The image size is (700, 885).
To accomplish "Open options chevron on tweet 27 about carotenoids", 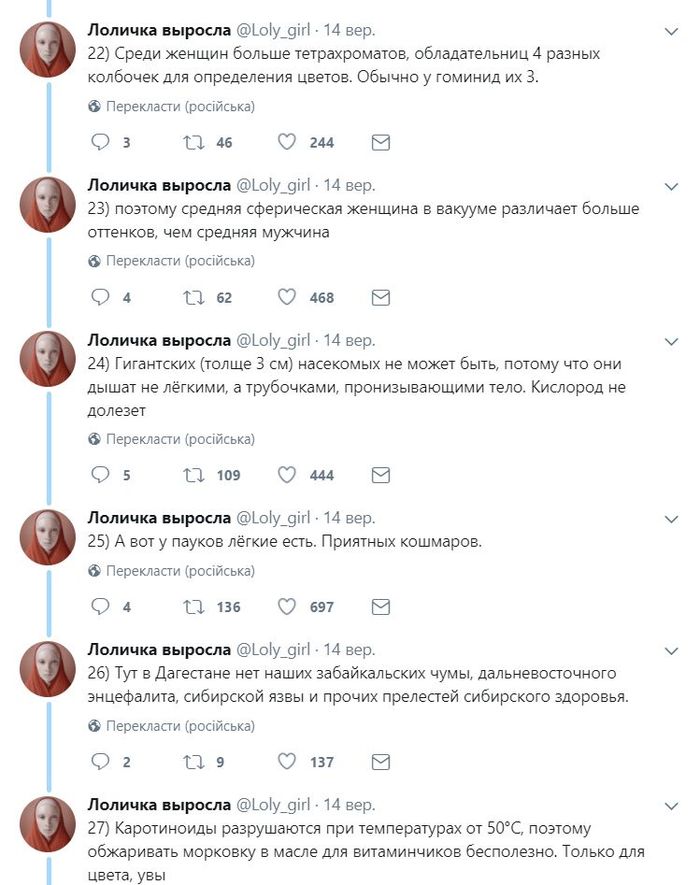I will (x=671, y=806).
